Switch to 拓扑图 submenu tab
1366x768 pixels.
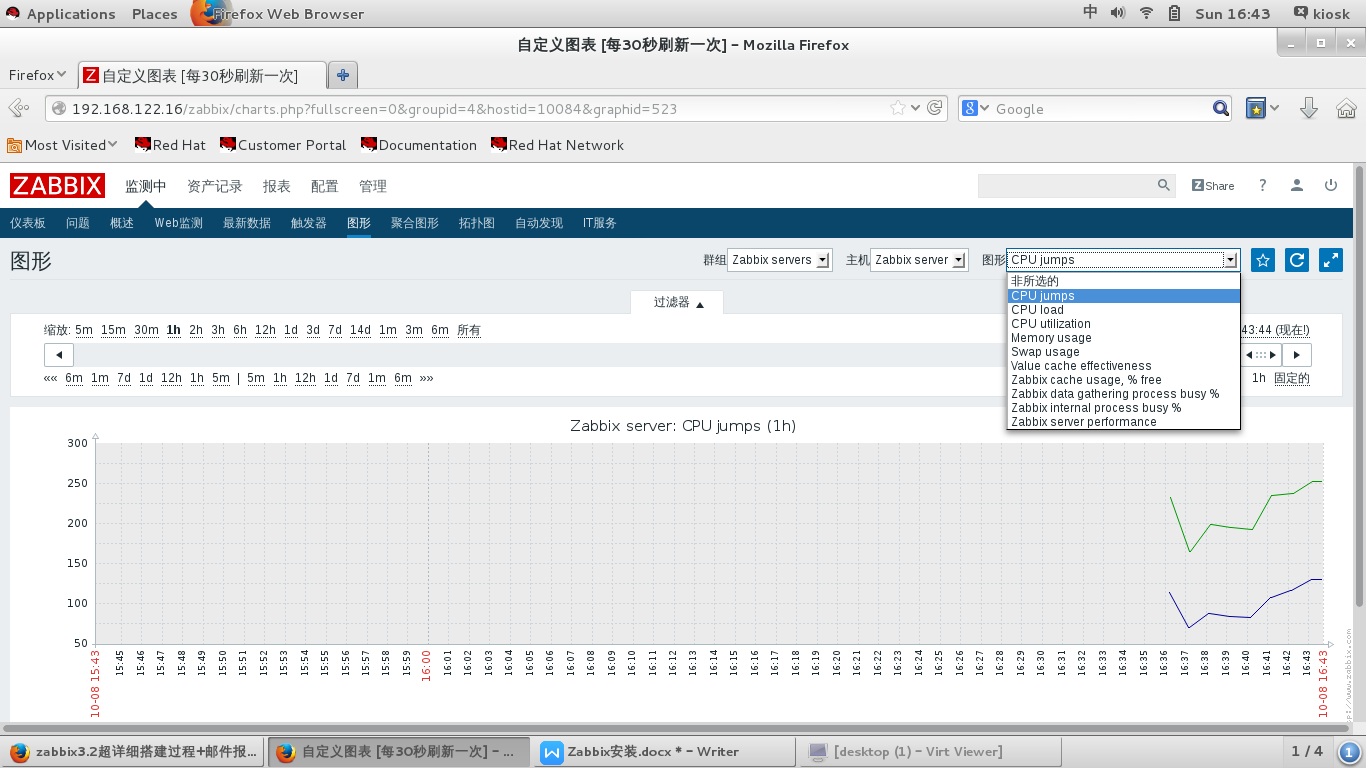(x=476, y=223)
